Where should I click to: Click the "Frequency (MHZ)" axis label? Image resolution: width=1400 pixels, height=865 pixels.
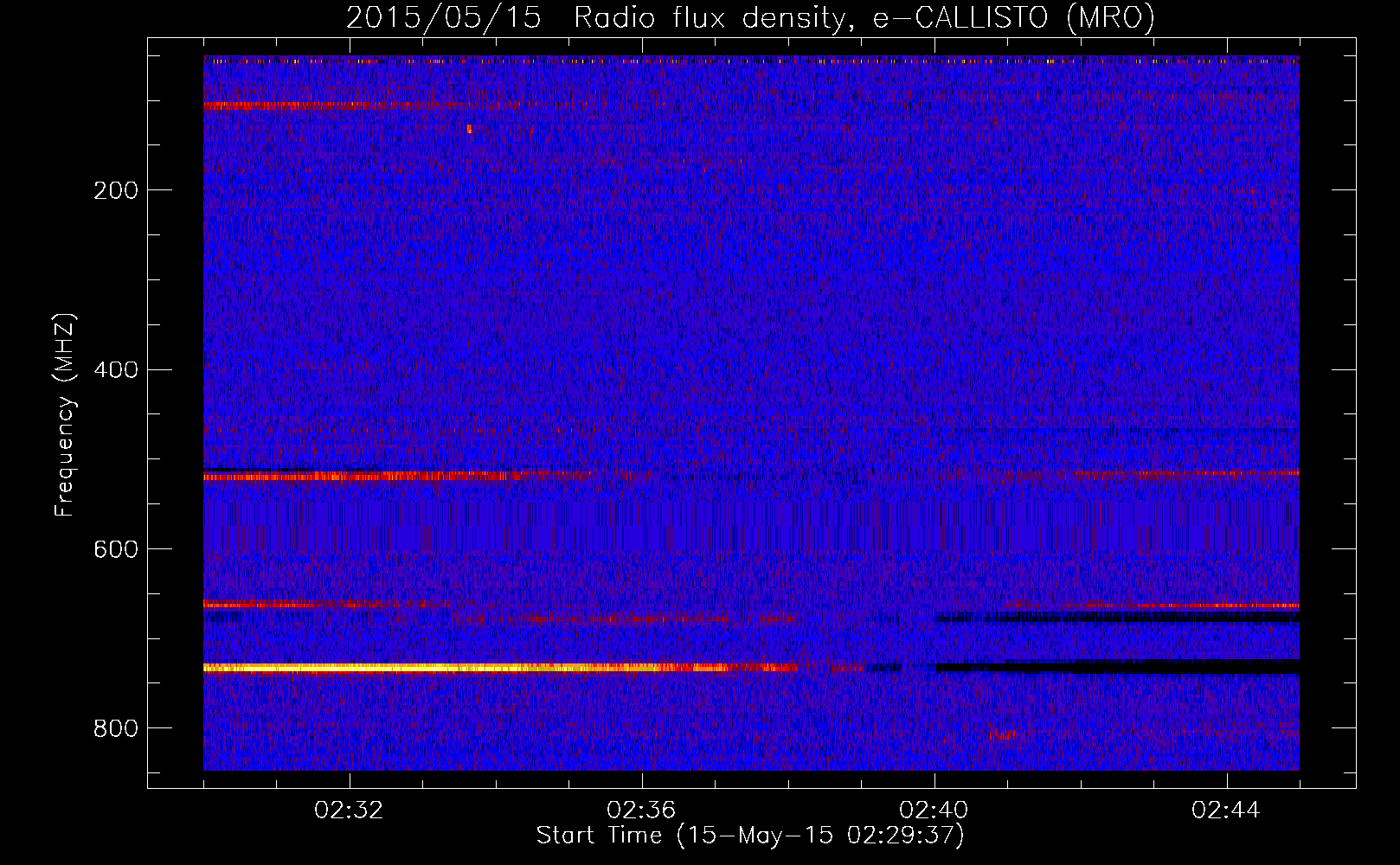pyautogui.click(x=65, y=415)
